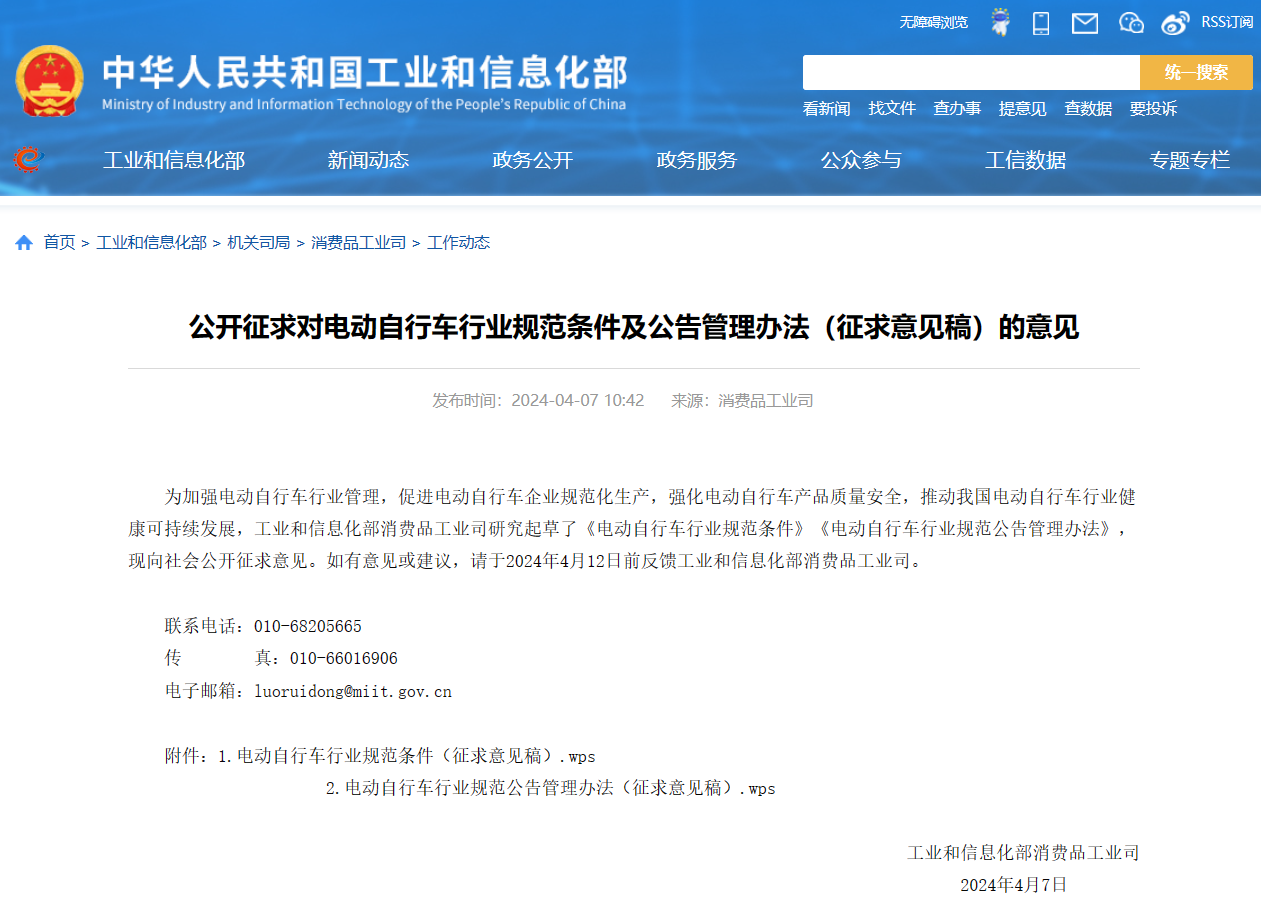The image size is (1261, 924).
Task: Click the home icon in breadcrumb
Action: [24, 243]
